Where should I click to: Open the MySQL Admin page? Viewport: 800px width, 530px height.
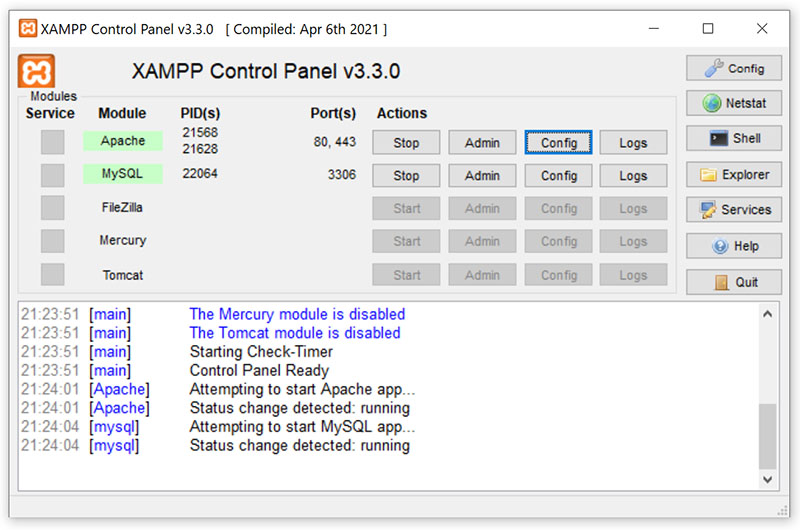(x=482, y=175)
